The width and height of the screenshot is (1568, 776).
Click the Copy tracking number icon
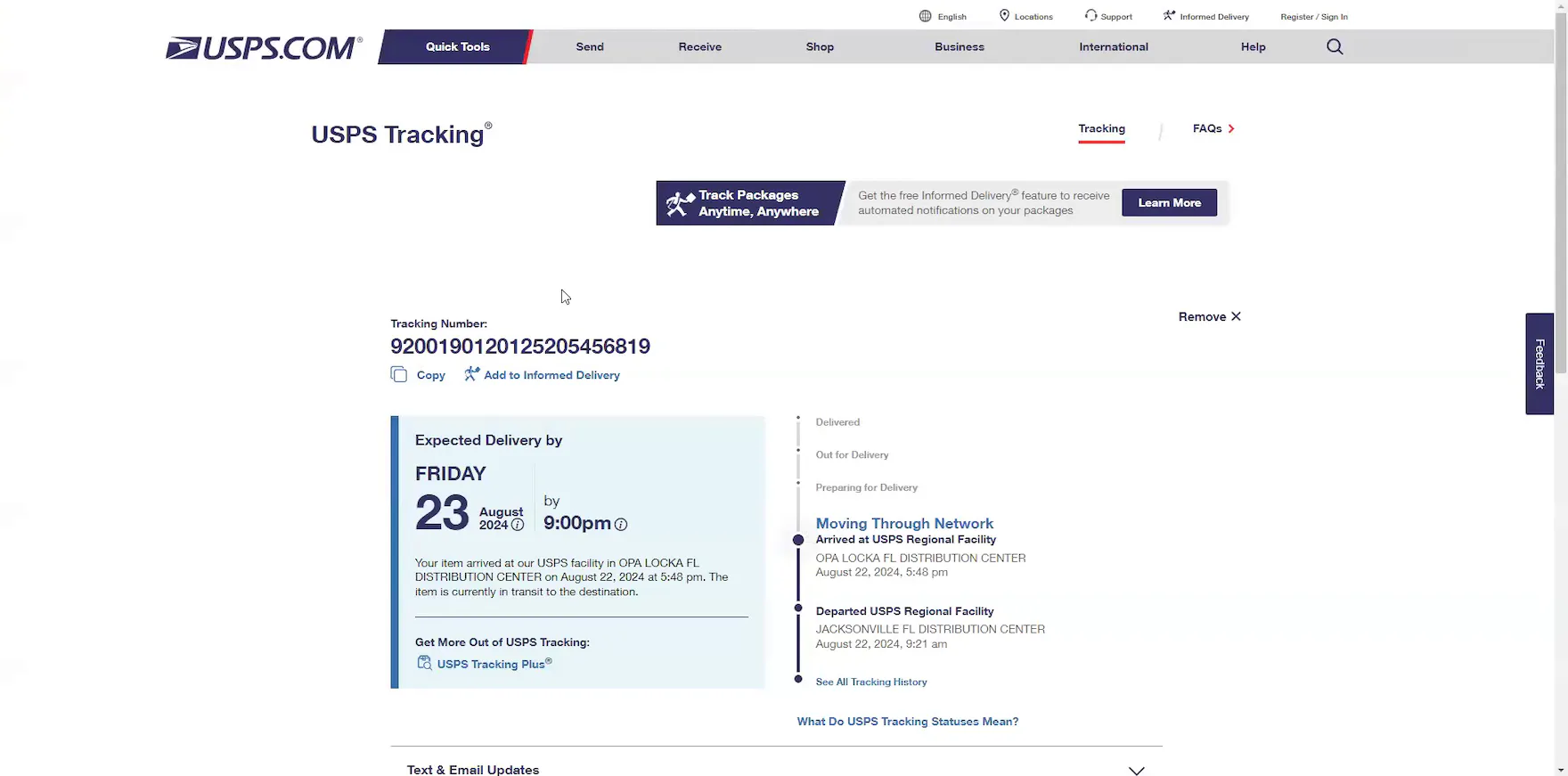pos(398,374)
